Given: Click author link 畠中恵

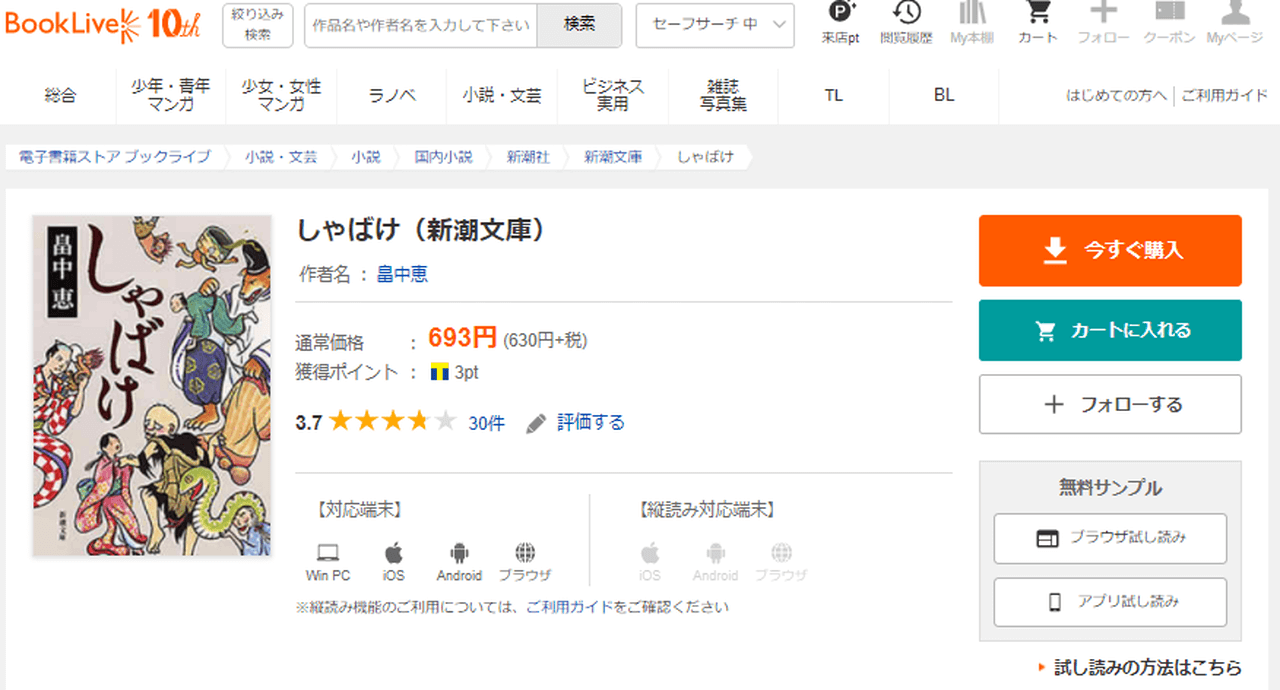Looking at the screenshot, I should 402,274.
